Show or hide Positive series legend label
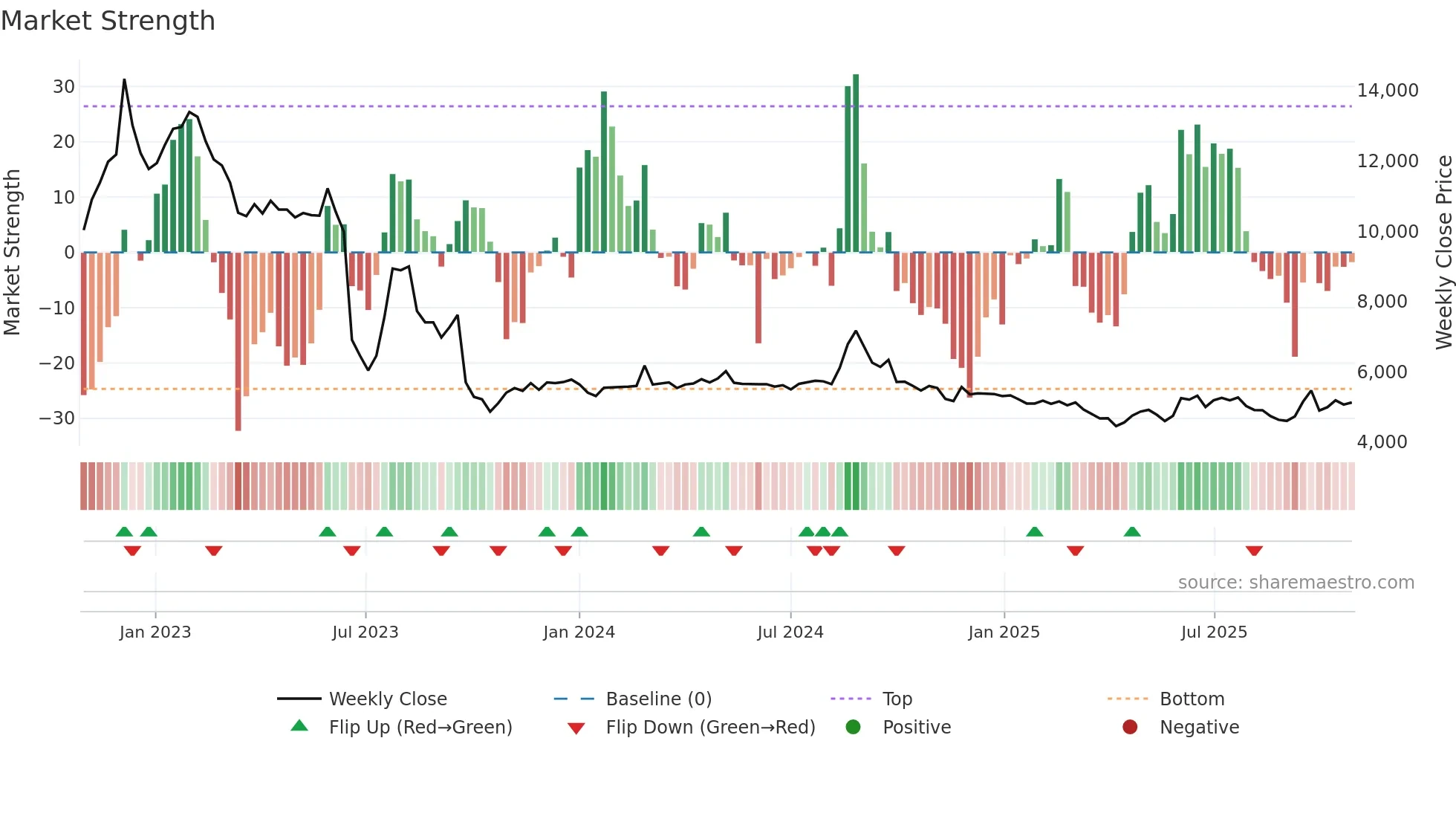 pos(917,727)
